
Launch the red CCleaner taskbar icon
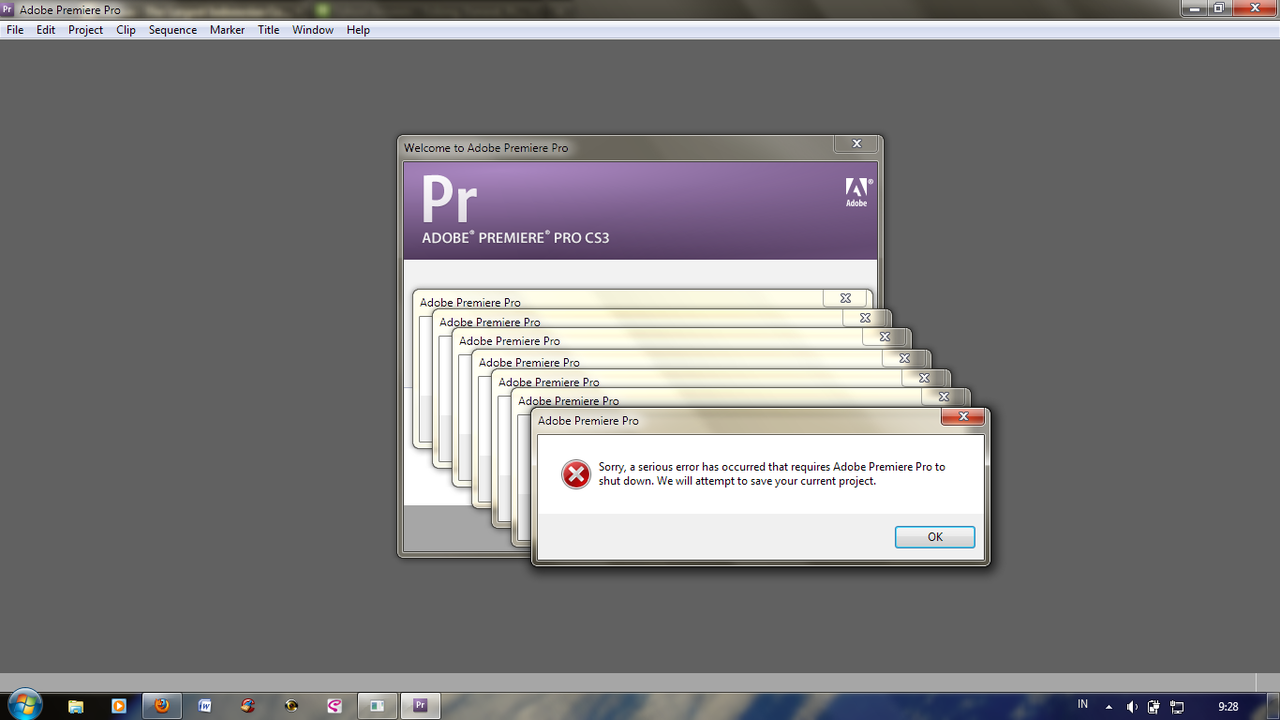(x=248, y=706)
